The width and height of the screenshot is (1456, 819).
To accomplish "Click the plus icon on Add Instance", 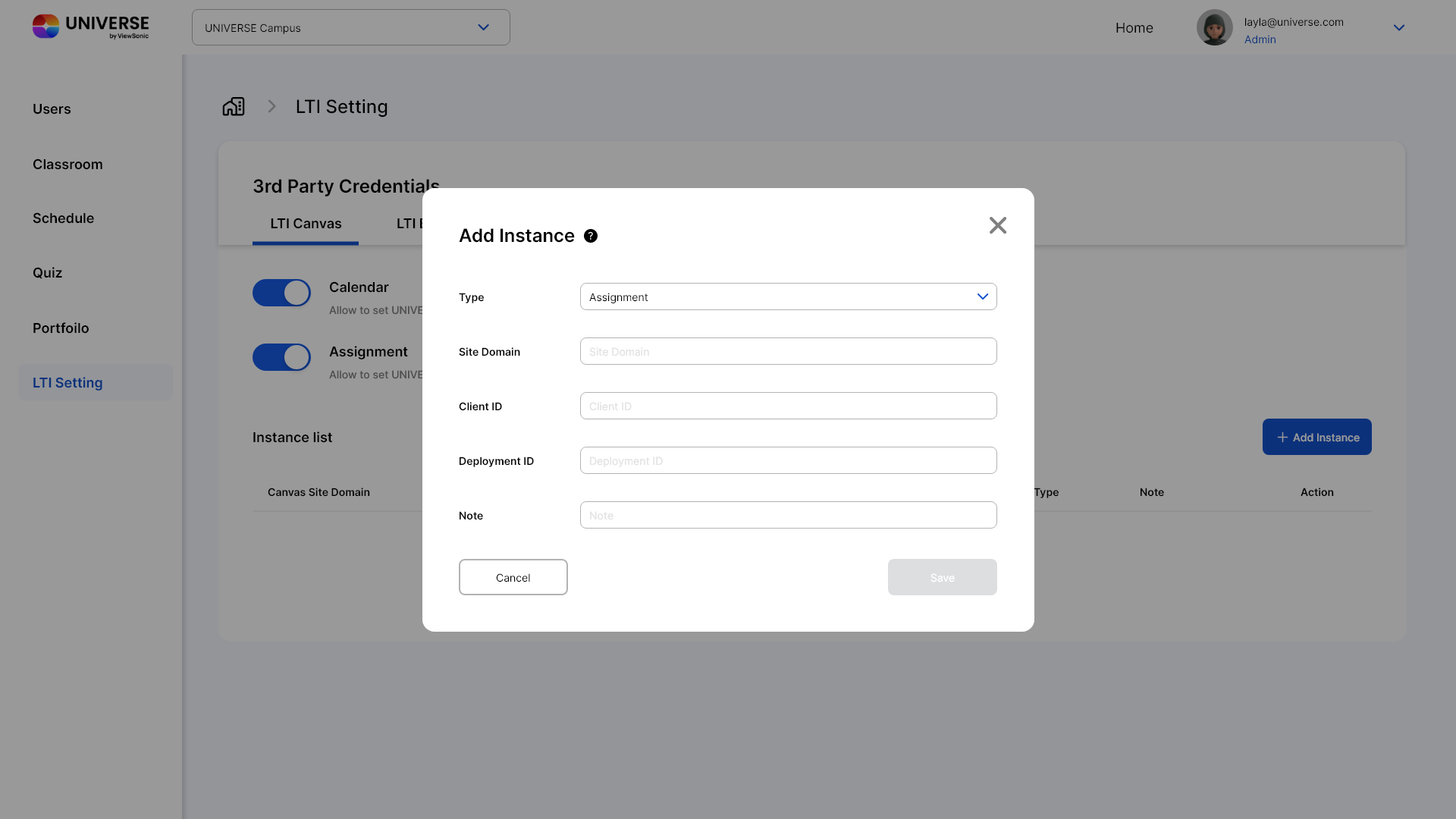I will click(x=1282, y=438).
